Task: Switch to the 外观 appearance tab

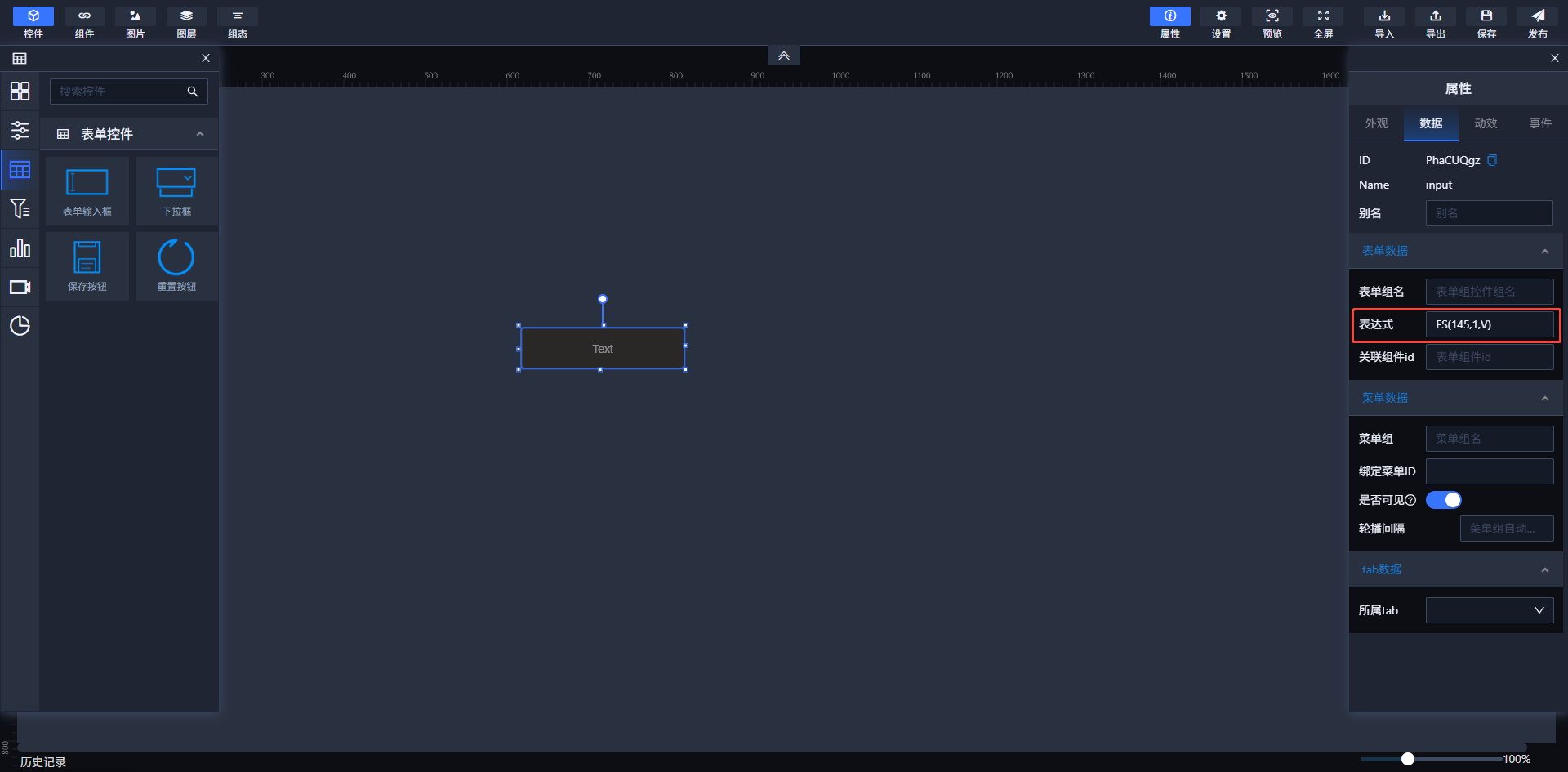Action: pos(1376,123)
